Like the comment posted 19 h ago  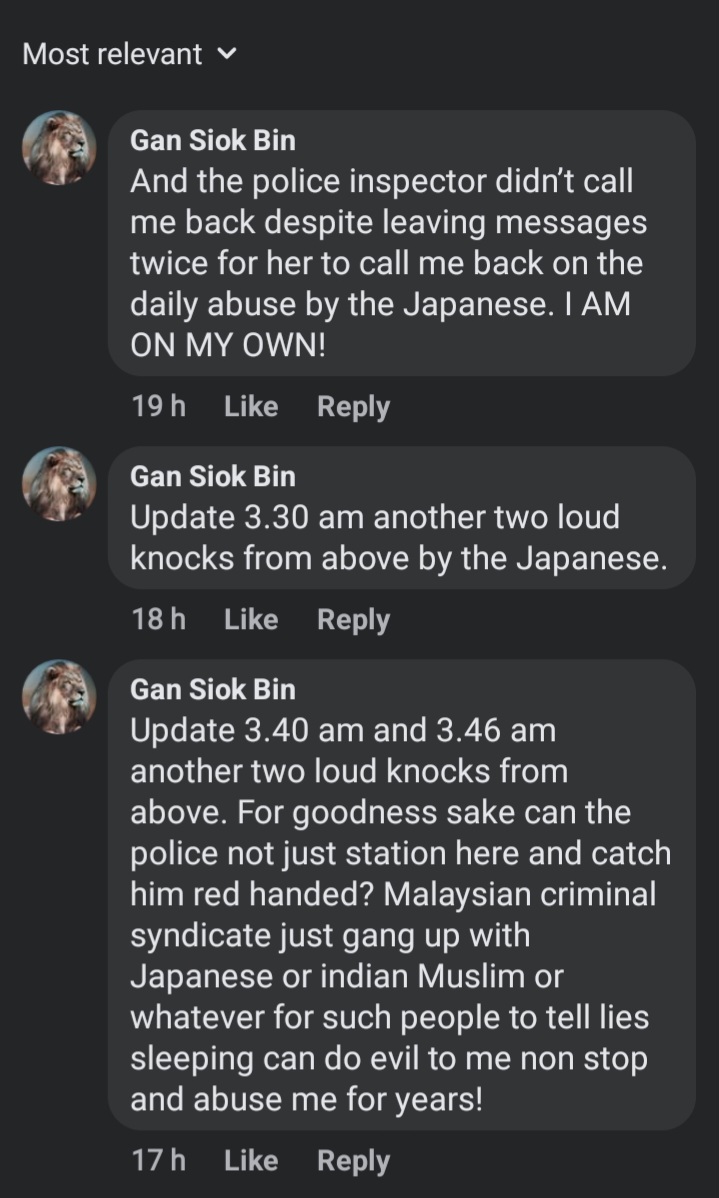coord(251,407)
